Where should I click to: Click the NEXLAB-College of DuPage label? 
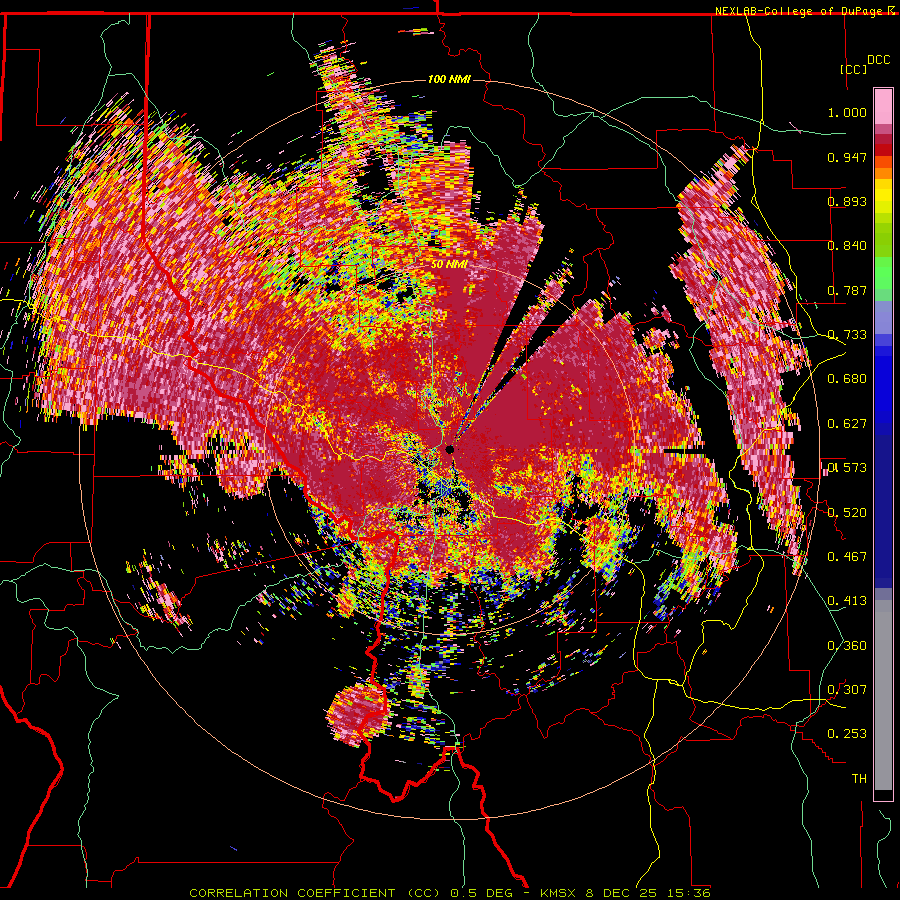pyautogui.click(x=799, y=11)
